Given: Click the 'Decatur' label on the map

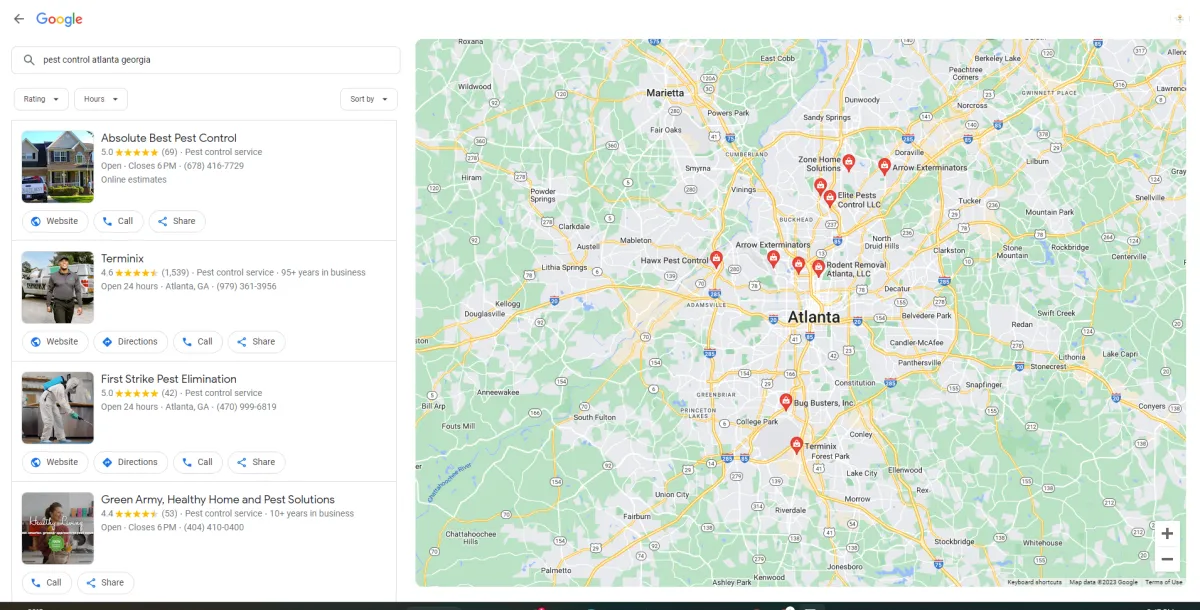Looking at the screenshot, I should pyautogui.click(x=897, y=288).
